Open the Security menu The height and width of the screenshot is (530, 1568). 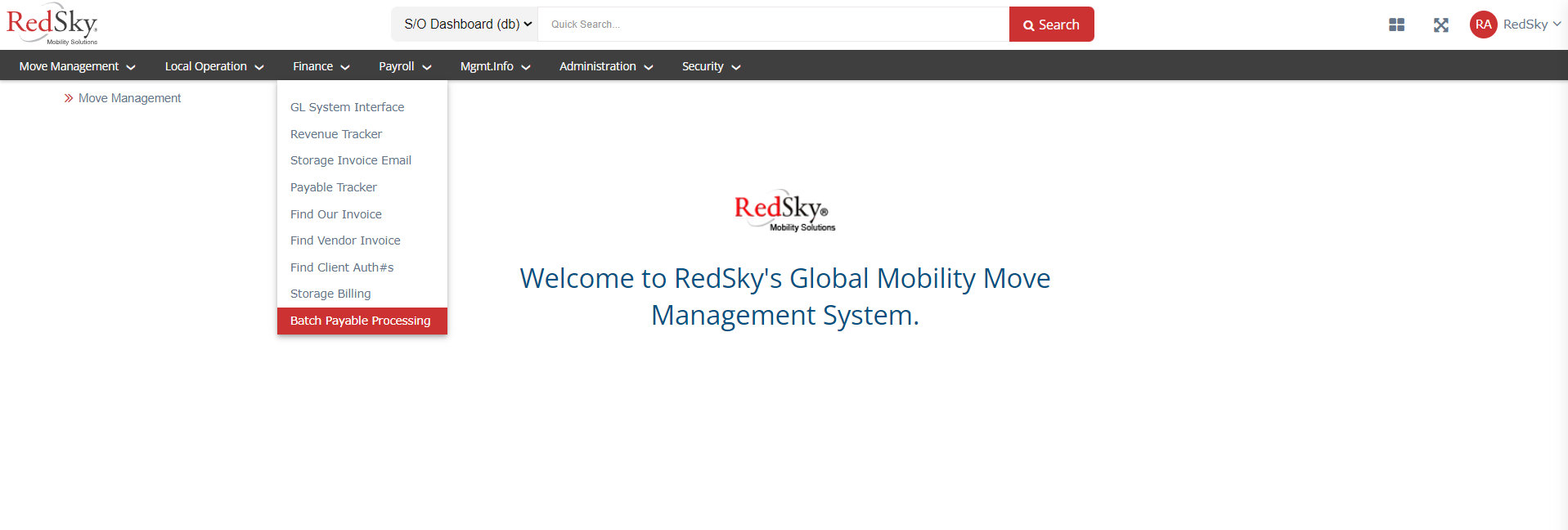[711, 66]
